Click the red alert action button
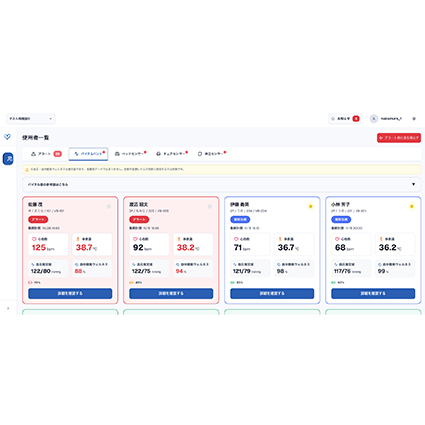The width and height of the screenshot is (425, 425). [x=399, y=138]
